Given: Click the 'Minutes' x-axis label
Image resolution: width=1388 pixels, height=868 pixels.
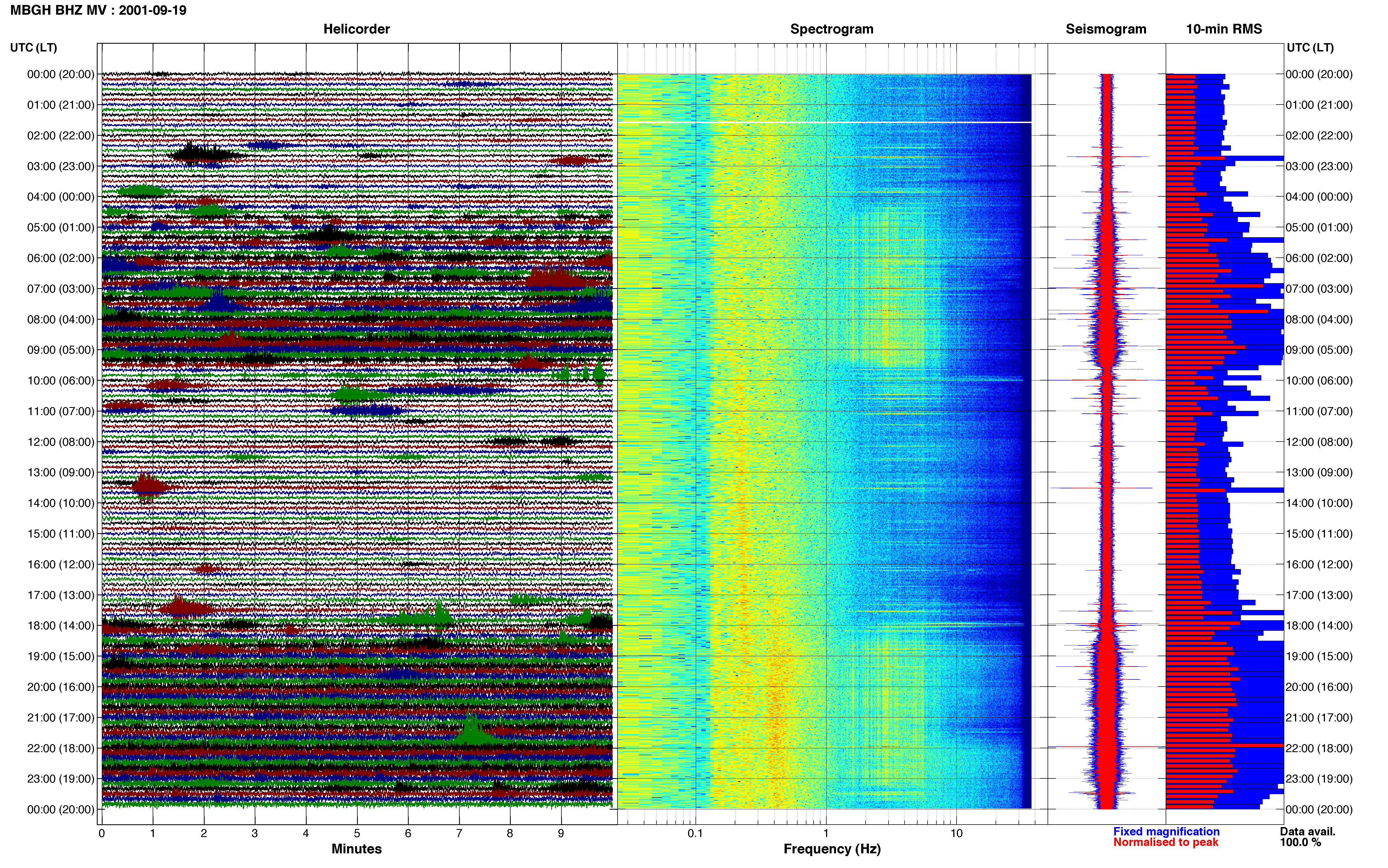Looking at the screenshot, I should tap(356, 848).
